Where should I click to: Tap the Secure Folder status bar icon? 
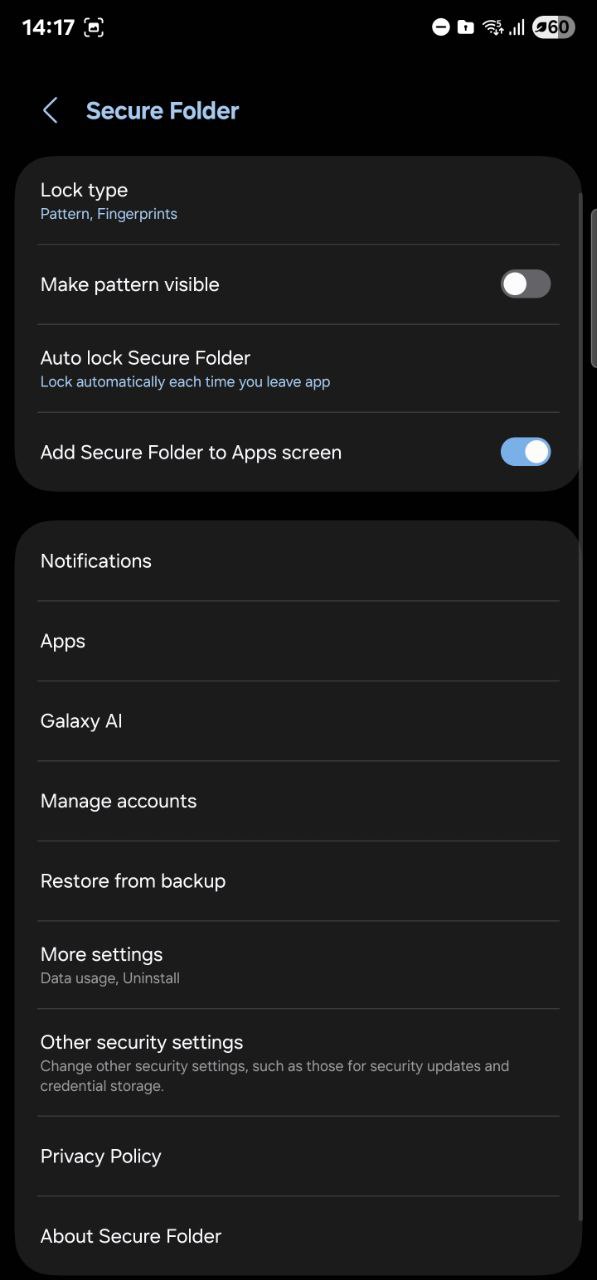(465, 28)
